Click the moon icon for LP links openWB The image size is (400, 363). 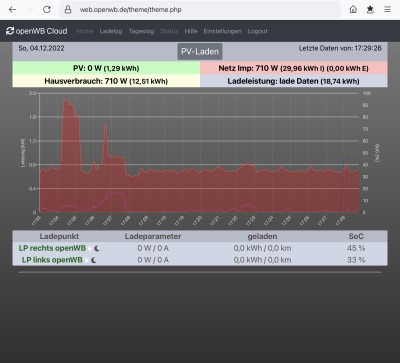pyautogui.click(x=94, y=260)
